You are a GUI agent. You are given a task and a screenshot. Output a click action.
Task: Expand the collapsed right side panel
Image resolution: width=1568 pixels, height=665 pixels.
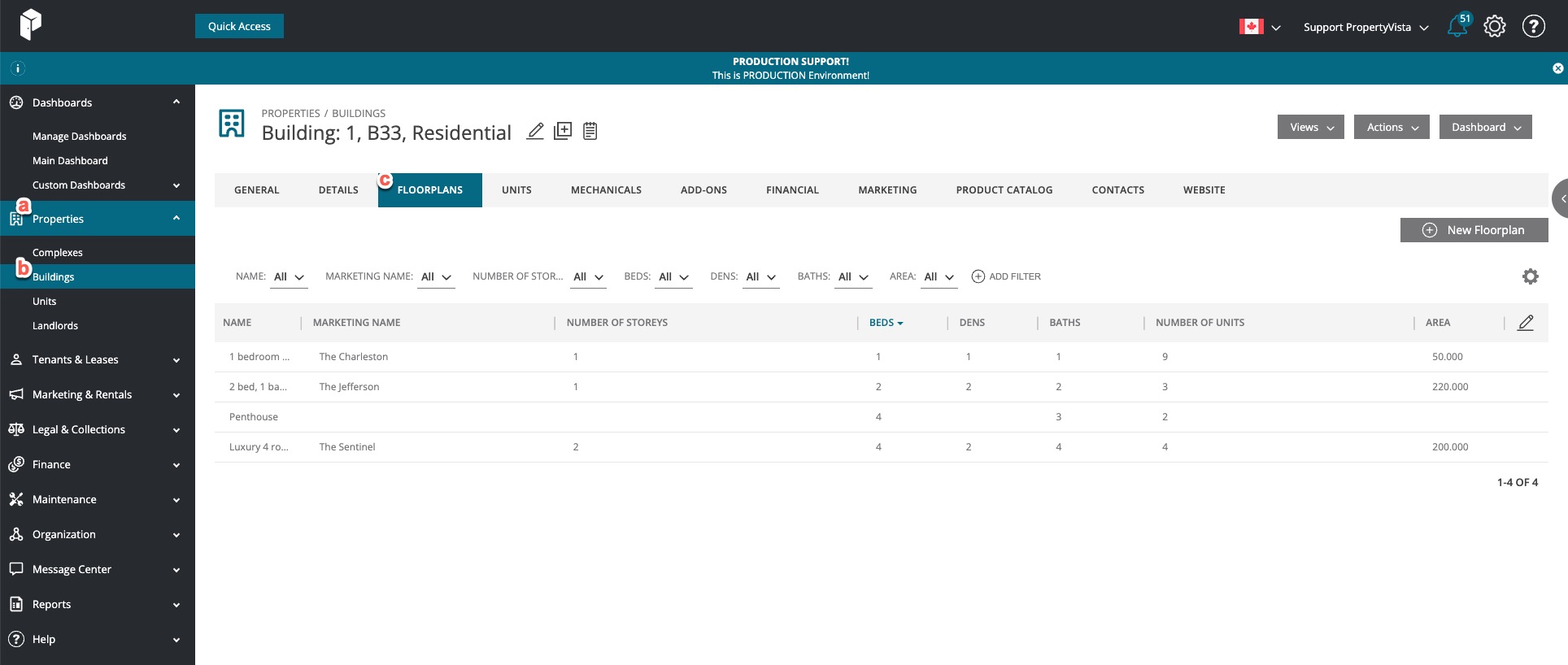(x=1561, y=198)
